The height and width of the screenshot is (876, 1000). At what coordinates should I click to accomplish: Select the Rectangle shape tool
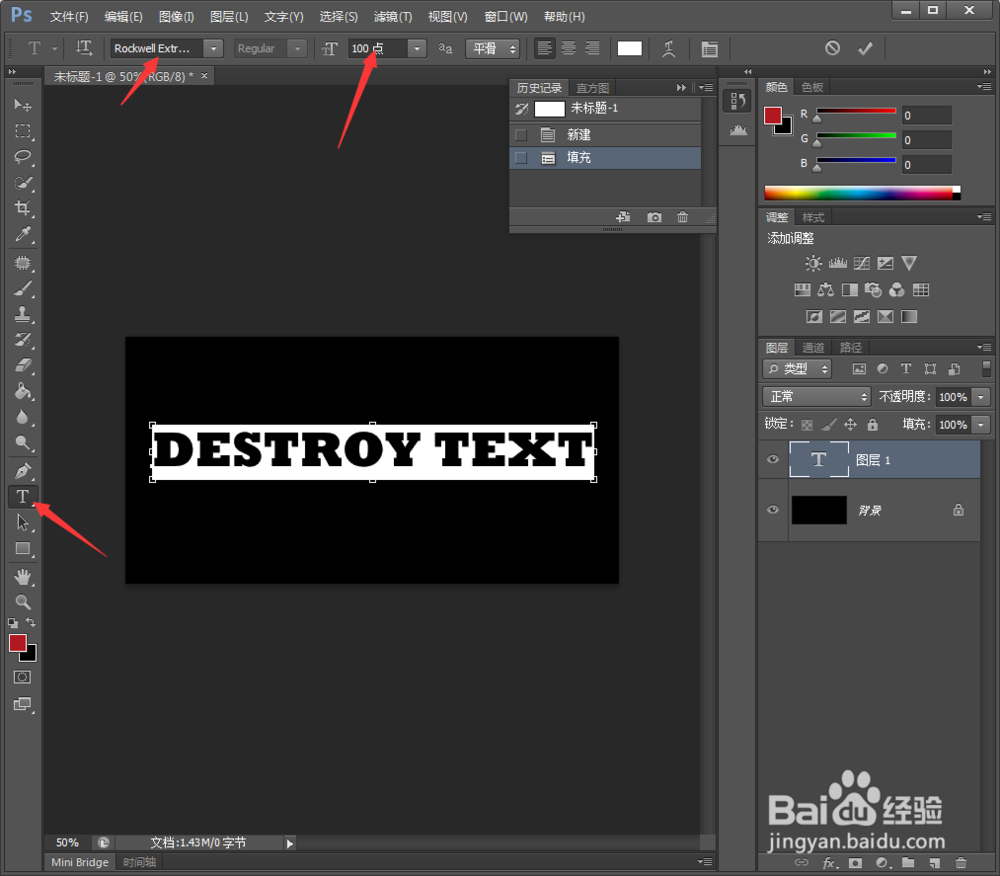(23, 548)
